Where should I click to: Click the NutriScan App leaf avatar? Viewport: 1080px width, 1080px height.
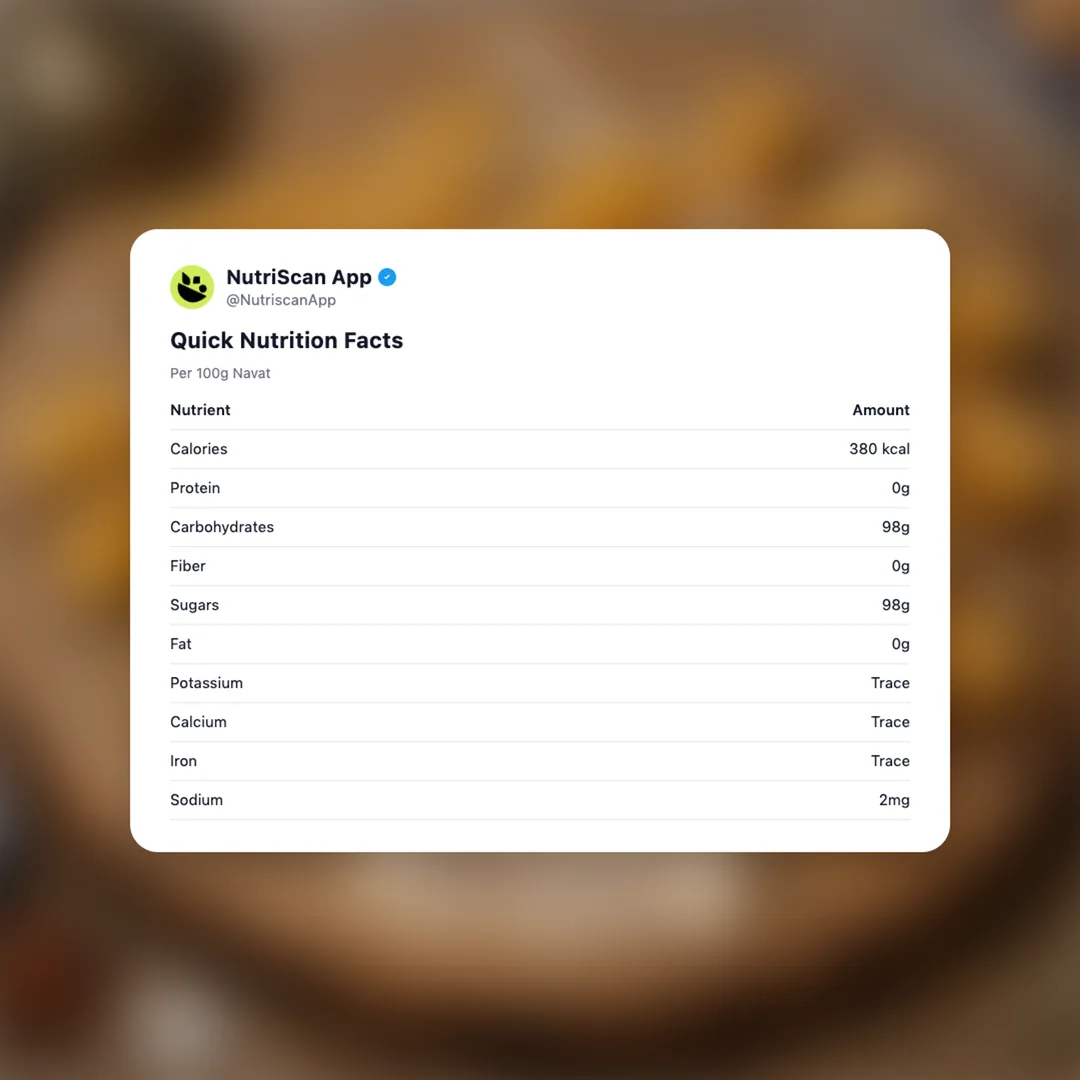(x=192, y=287)
